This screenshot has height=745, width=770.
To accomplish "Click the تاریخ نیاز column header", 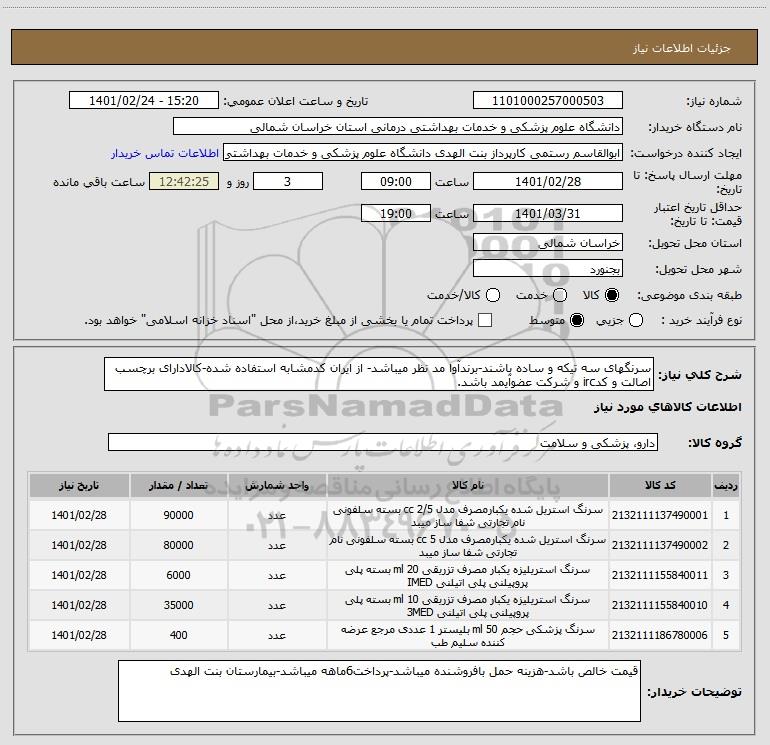I will 79,485.
